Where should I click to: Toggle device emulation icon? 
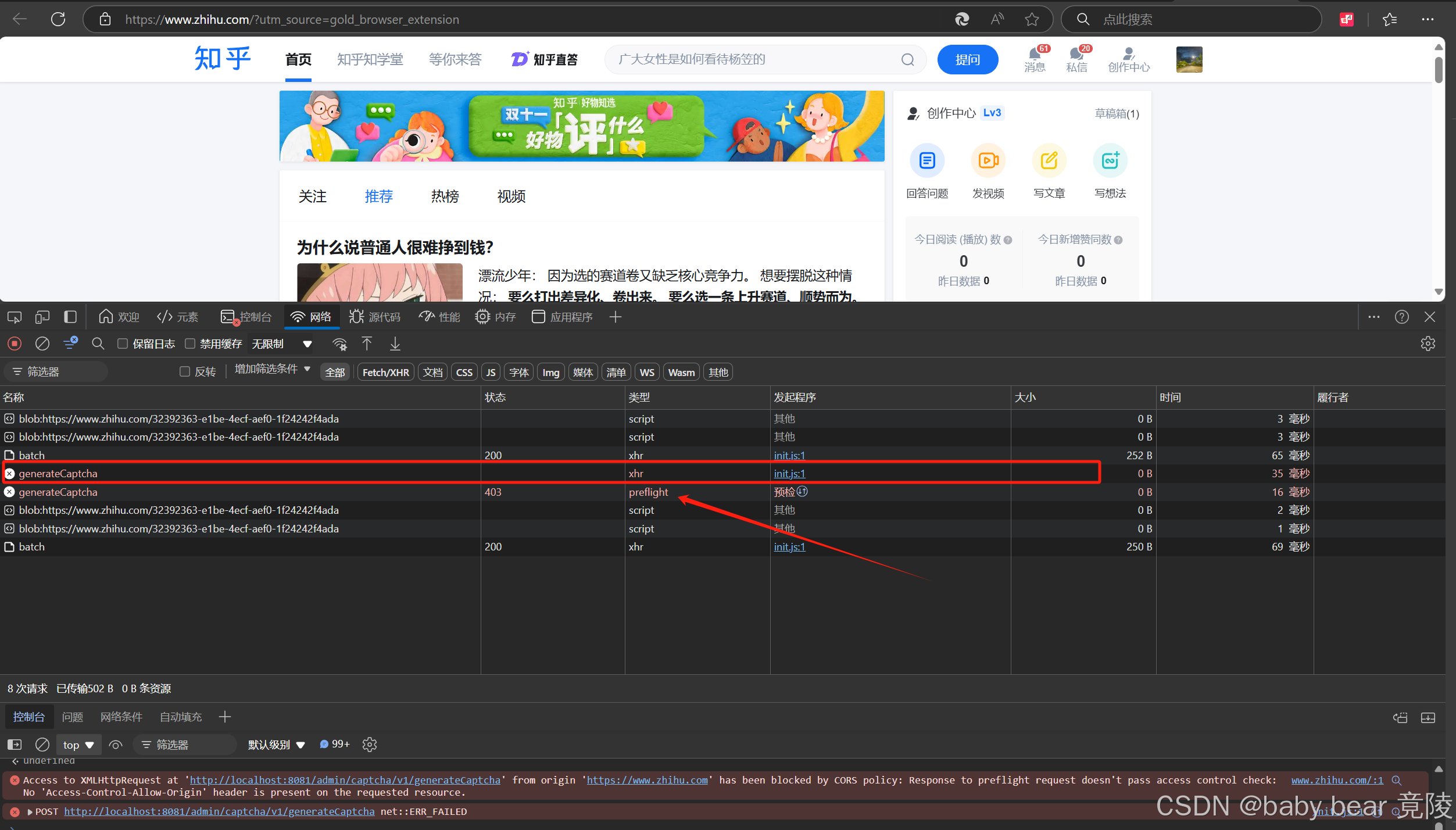(x=42, y=317)
